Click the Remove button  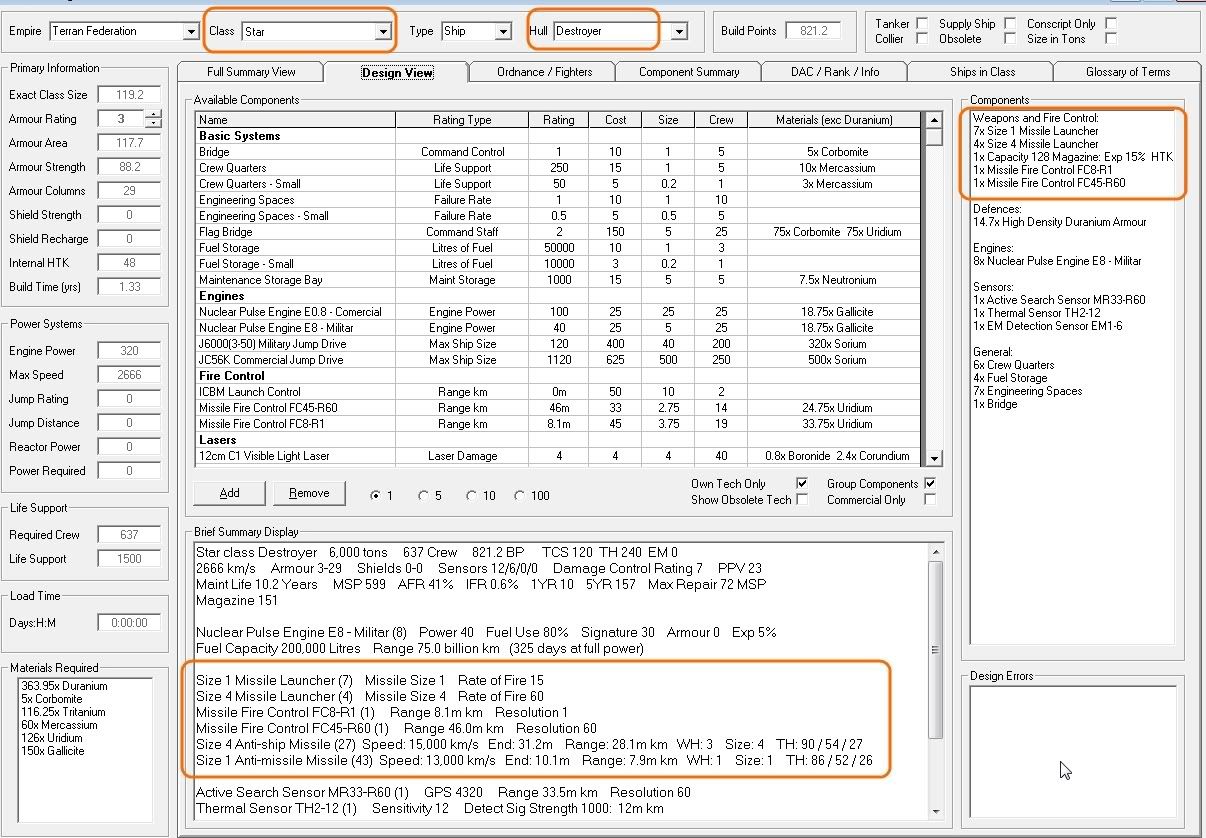(x=309, y=493)
